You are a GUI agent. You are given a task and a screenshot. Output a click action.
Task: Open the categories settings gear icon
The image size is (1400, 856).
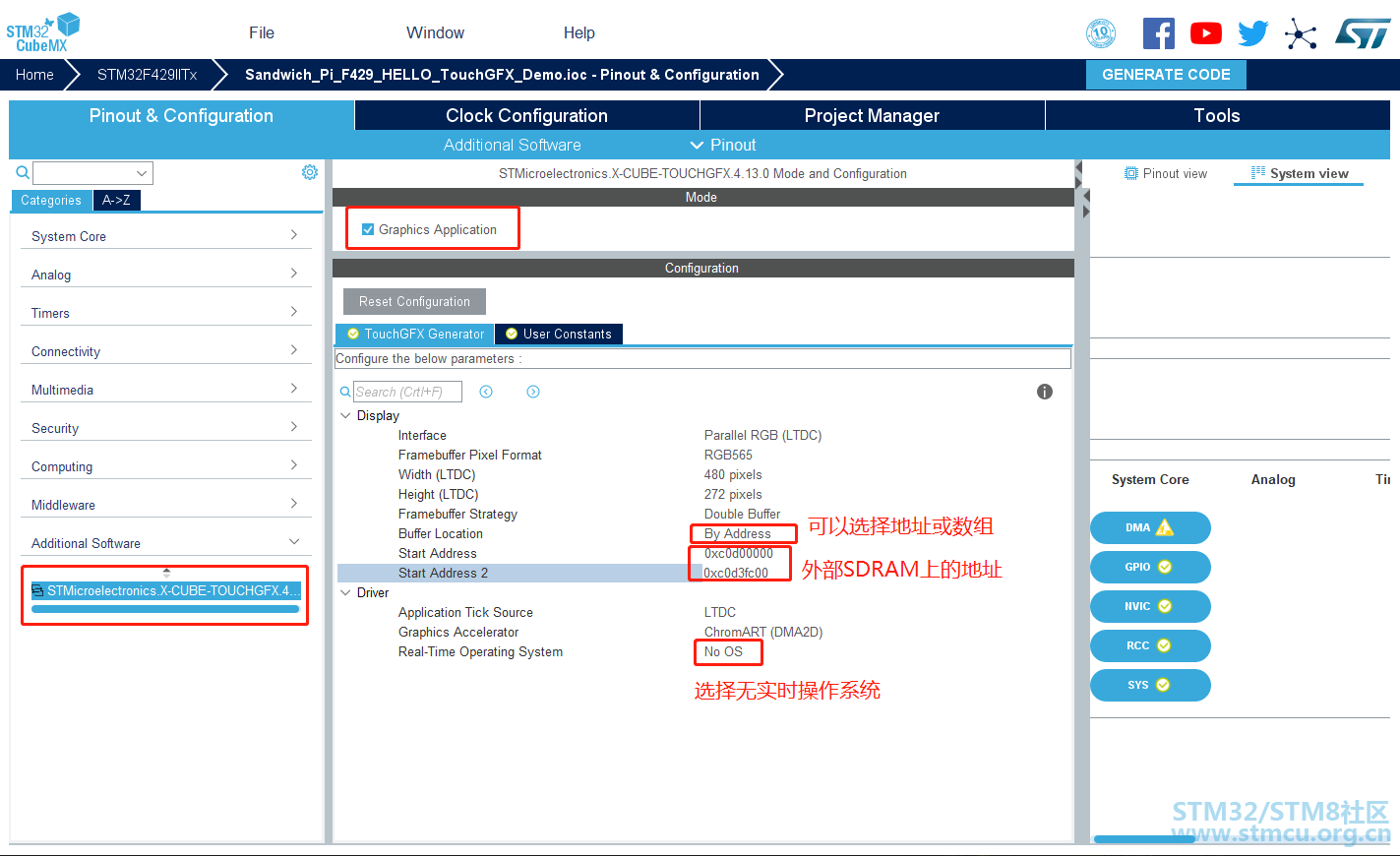tap(310, 172)
